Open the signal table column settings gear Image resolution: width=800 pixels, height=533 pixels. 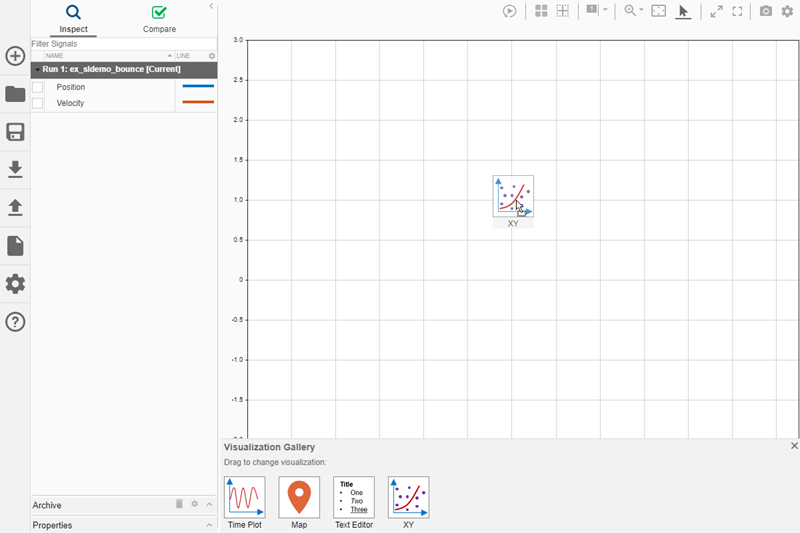212,56
